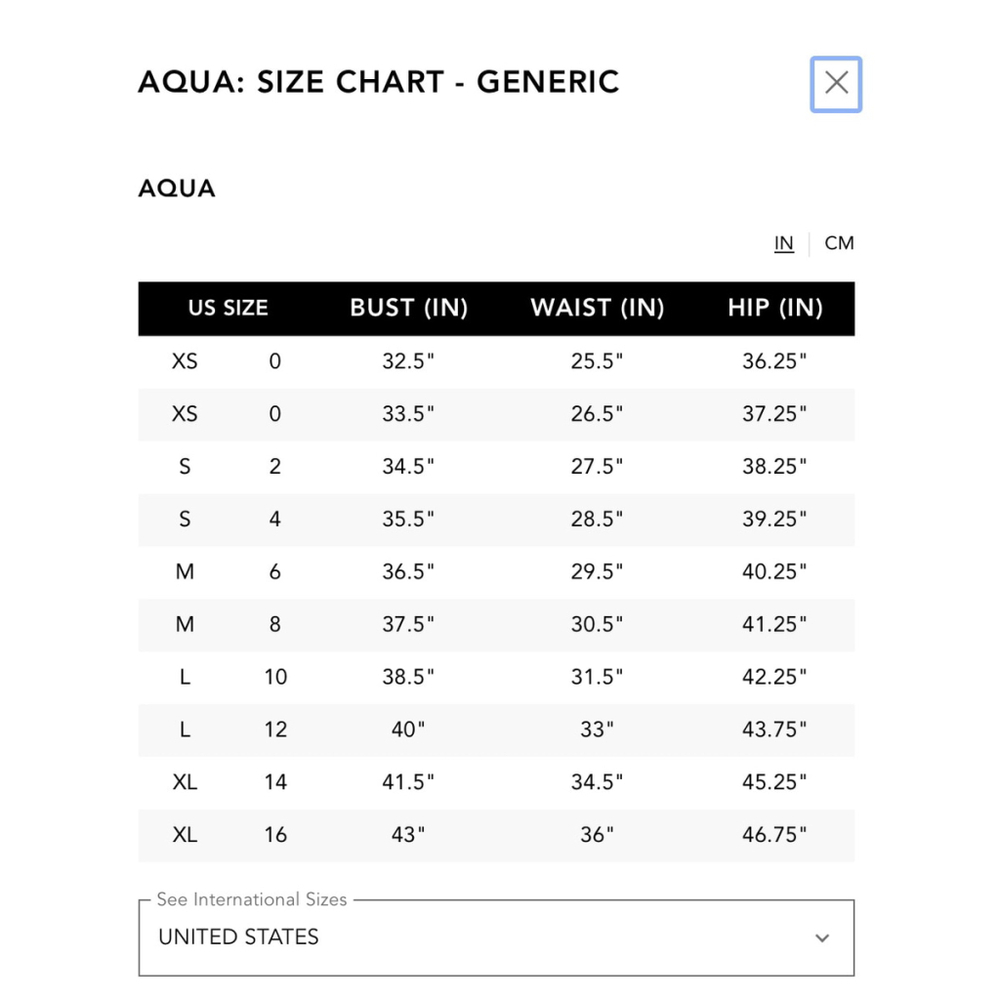Click the S size 2 row
Image resolution: width=1000 pixels, height=1000 pixels.
pyautogui.click(x=496, y=467)
